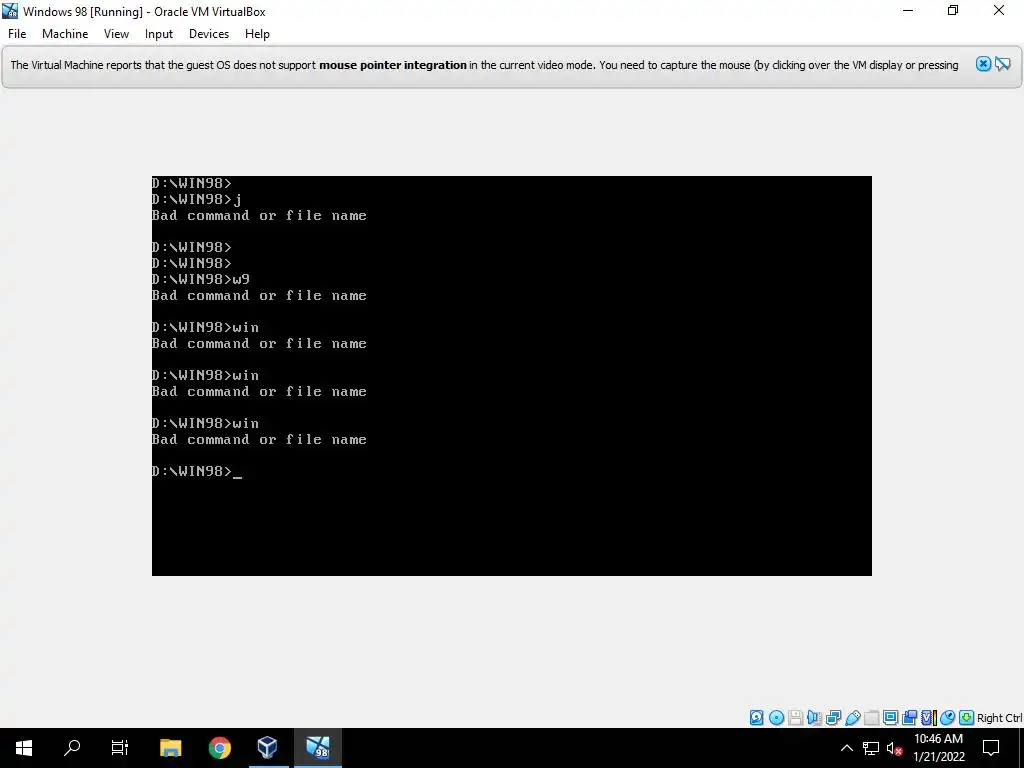Image resolution: width=1024 pixels, height=768 pixels.
Task: Click the recording status icon
Action: [x=909, y=718]
